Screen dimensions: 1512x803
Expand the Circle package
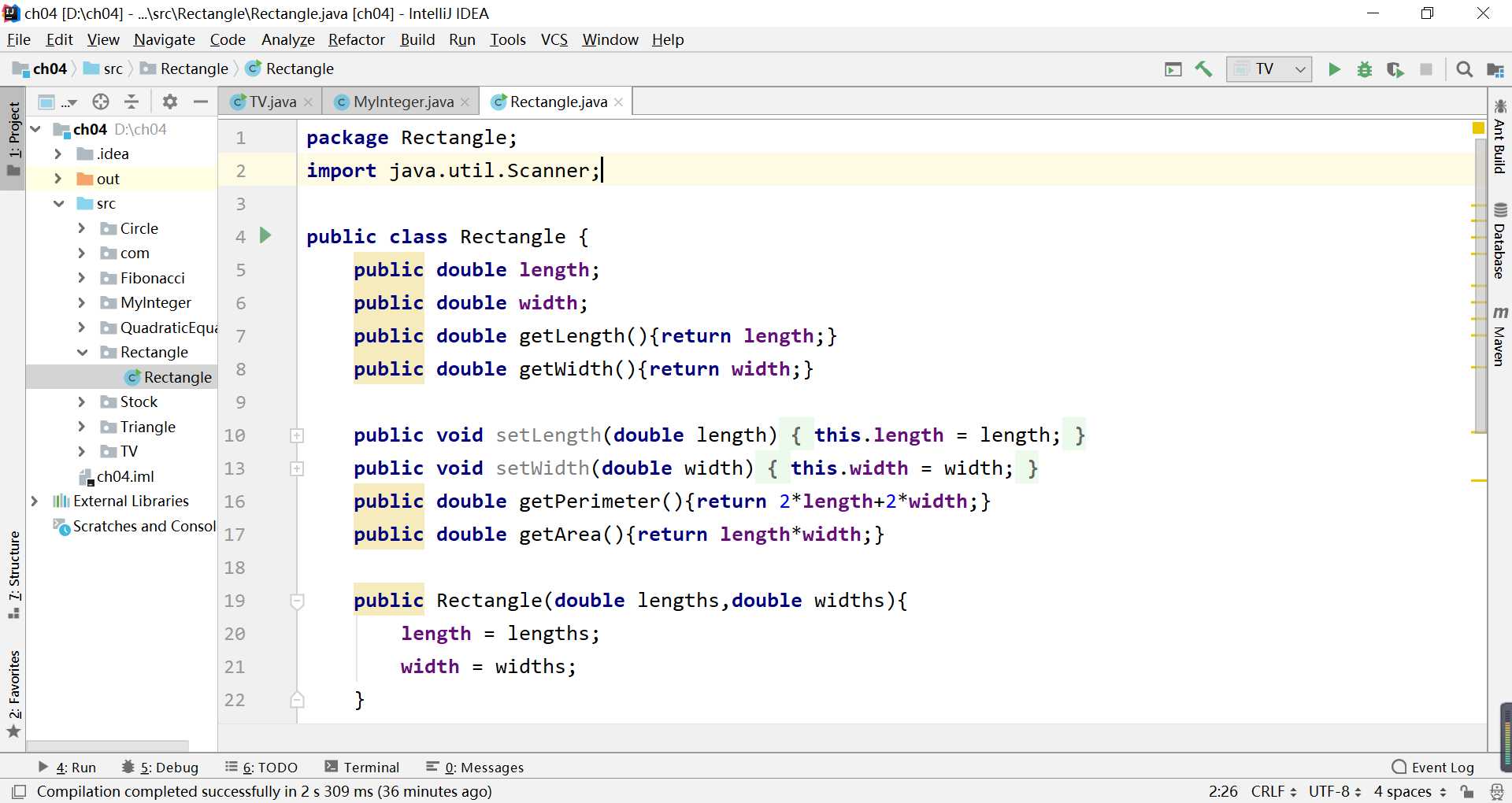click(x=82, y=228)
